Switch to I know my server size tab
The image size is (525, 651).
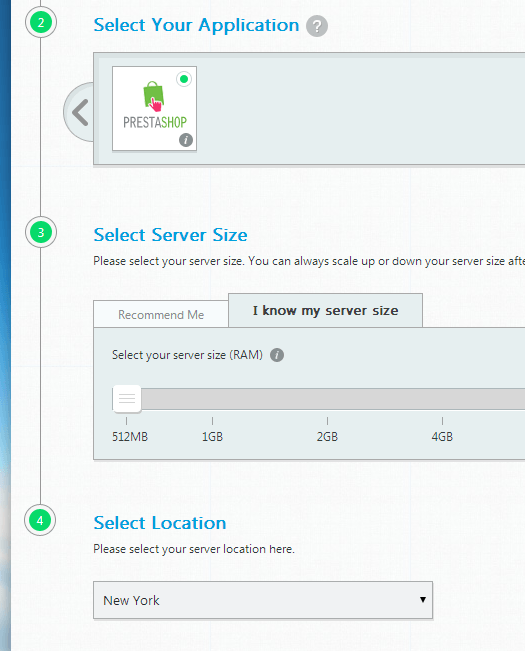(325, 311)
